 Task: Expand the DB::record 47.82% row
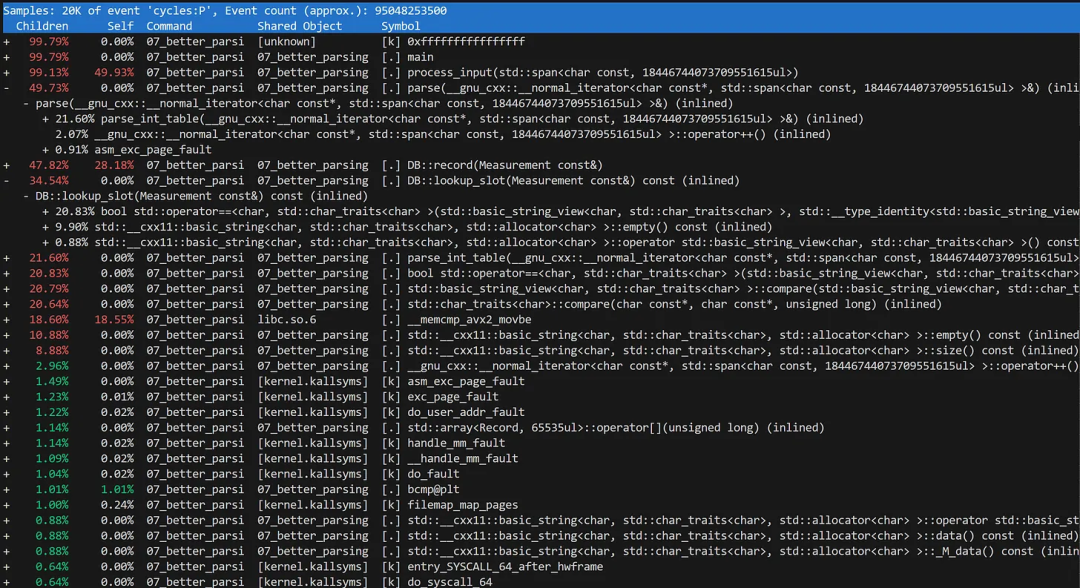point(6,165)
